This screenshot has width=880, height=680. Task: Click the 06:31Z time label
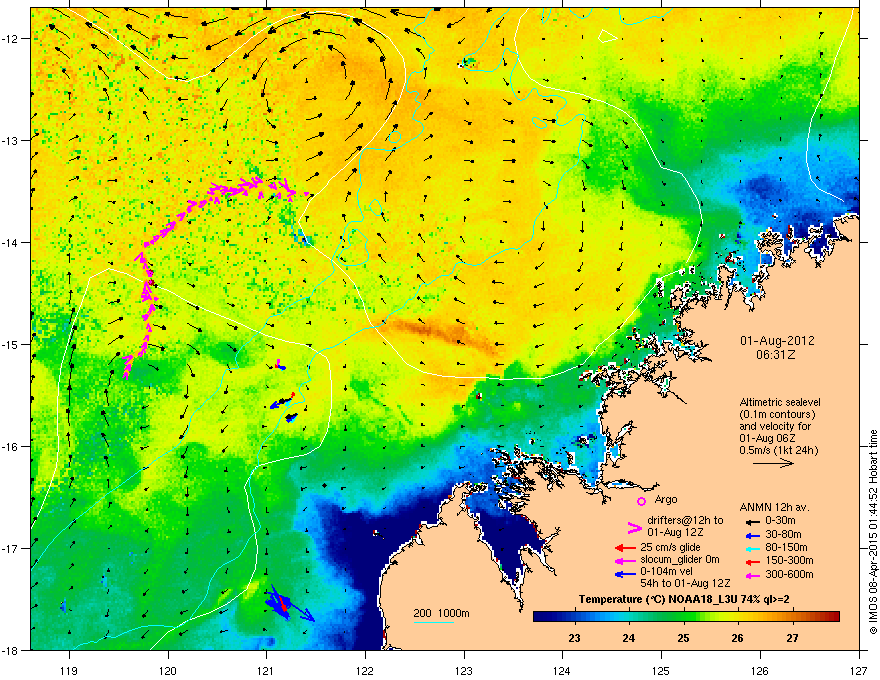(x=776, y=355)
